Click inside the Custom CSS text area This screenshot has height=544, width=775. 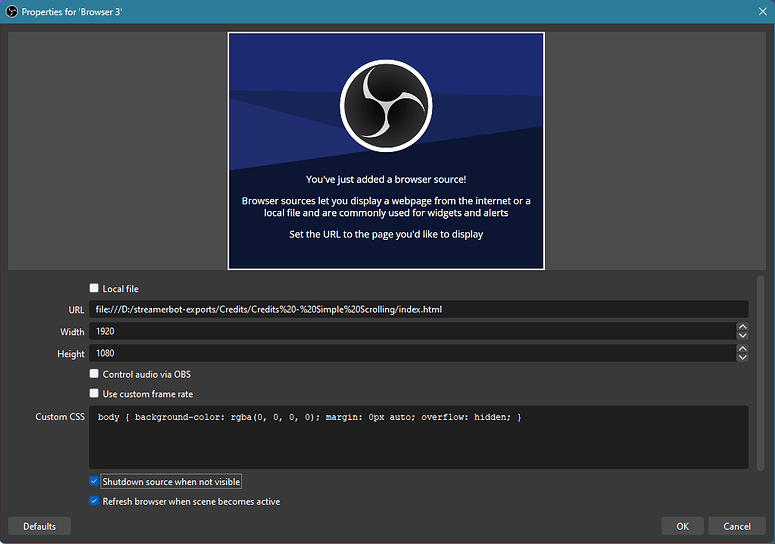pos(418,437)
